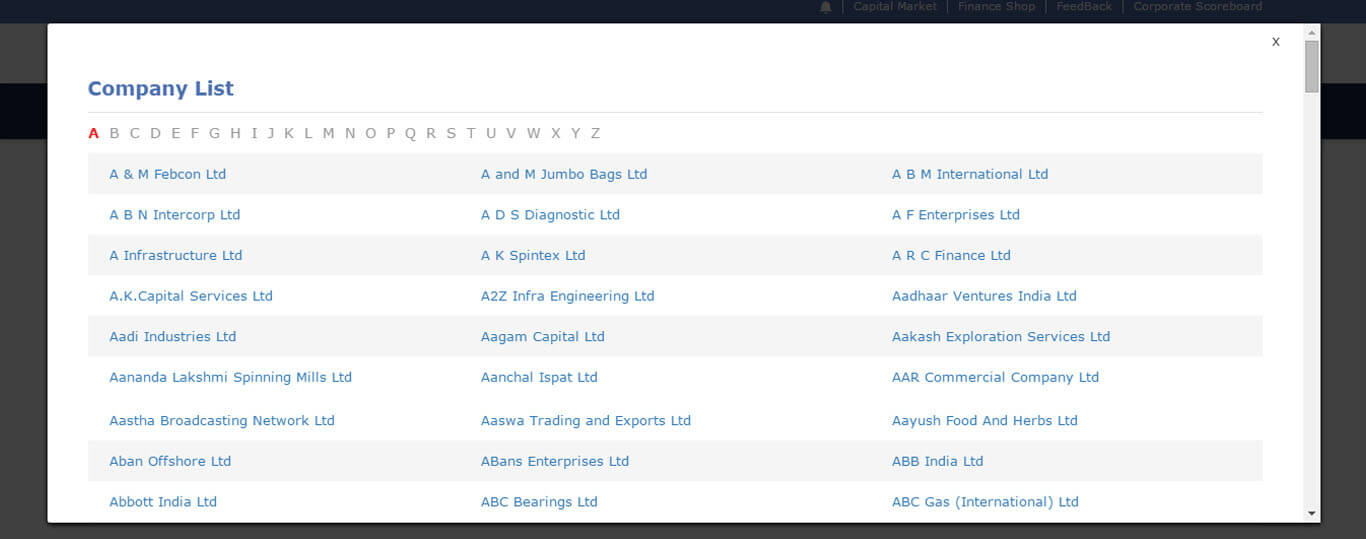Screen dimensions: 1366x539
Task: Open Abbott India Ltd
Action: click(x=163, y=502)
